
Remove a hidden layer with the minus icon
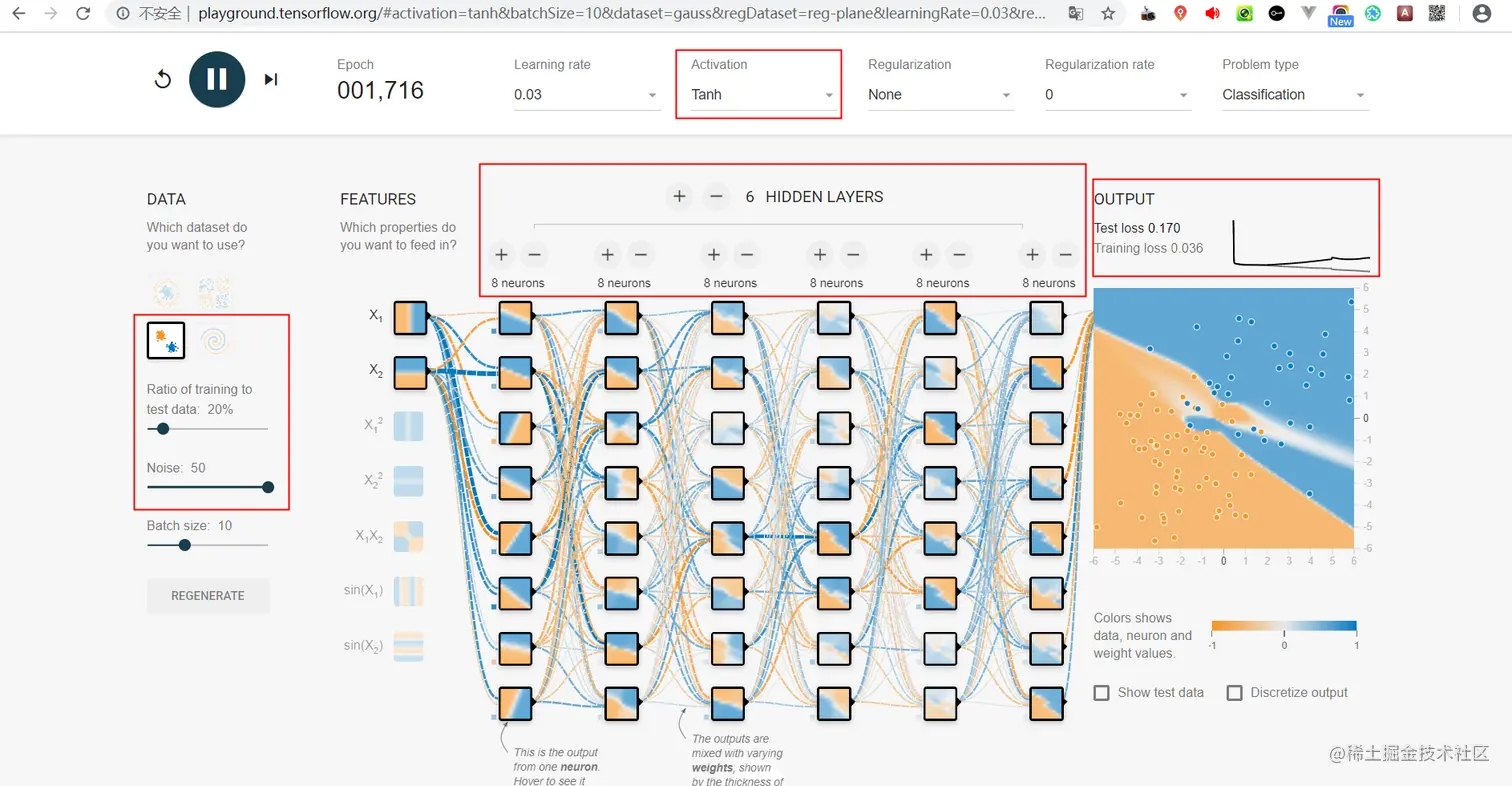716,197
